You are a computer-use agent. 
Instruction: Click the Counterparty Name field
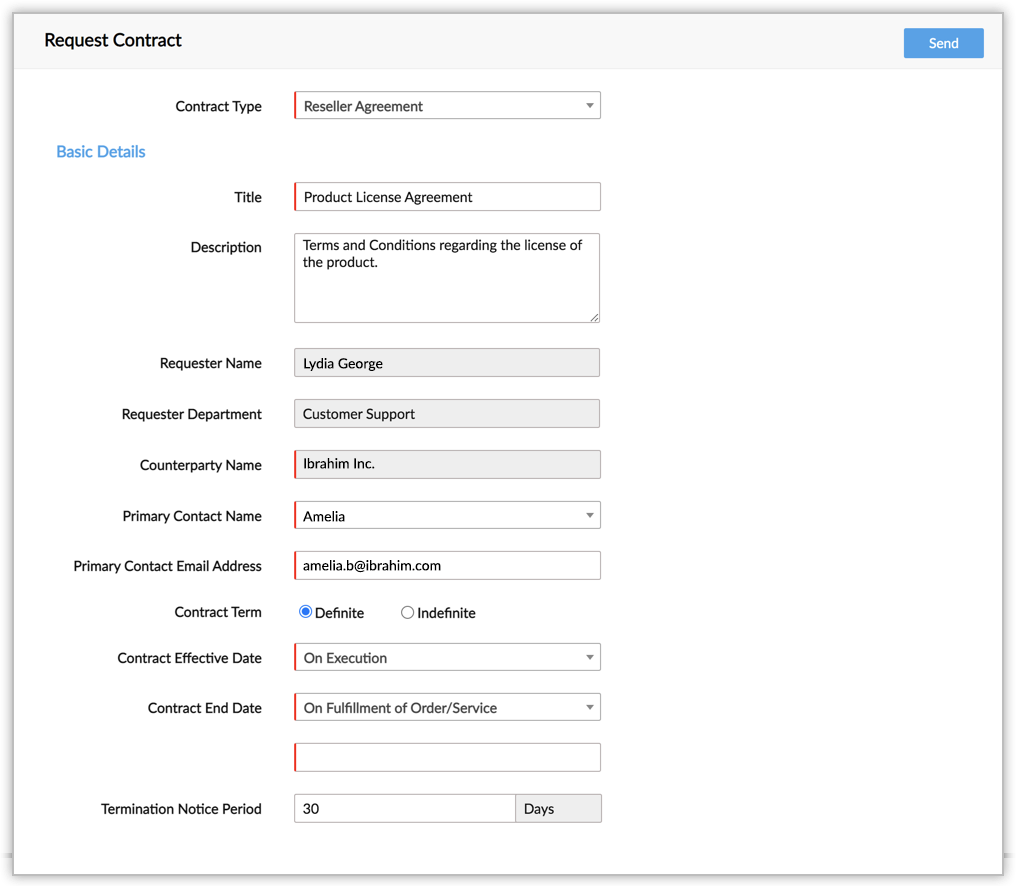click(447, 464)
